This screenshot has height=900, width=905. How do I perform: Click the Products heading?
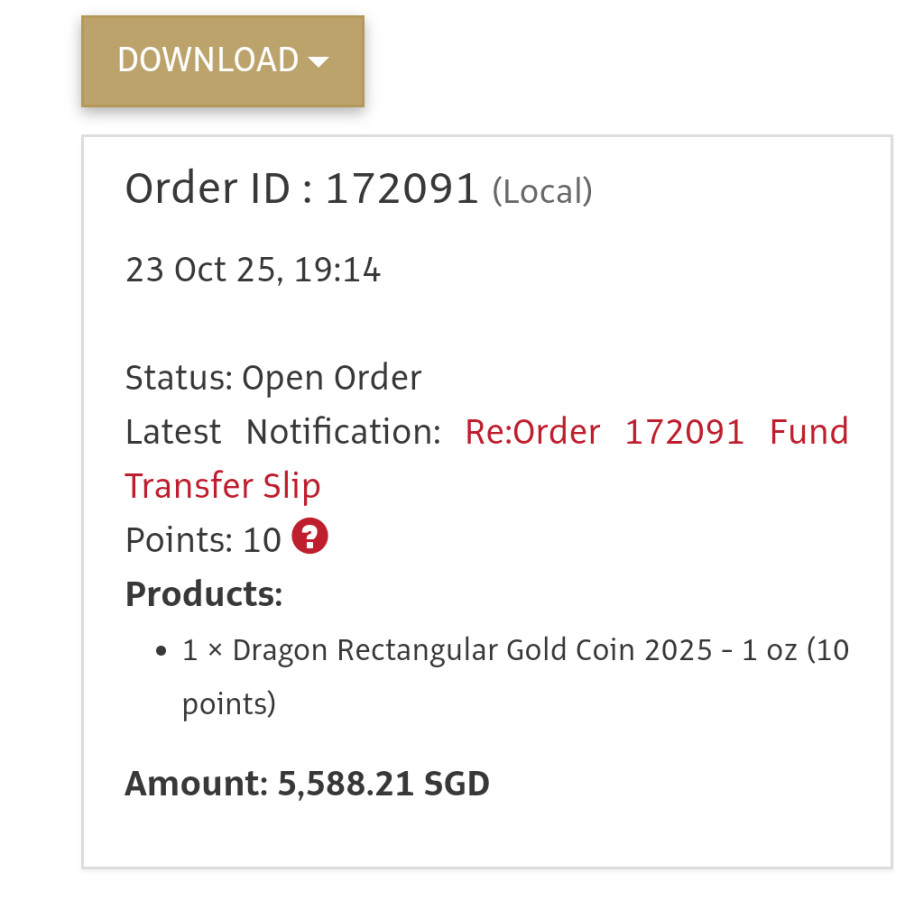[204, 594]
